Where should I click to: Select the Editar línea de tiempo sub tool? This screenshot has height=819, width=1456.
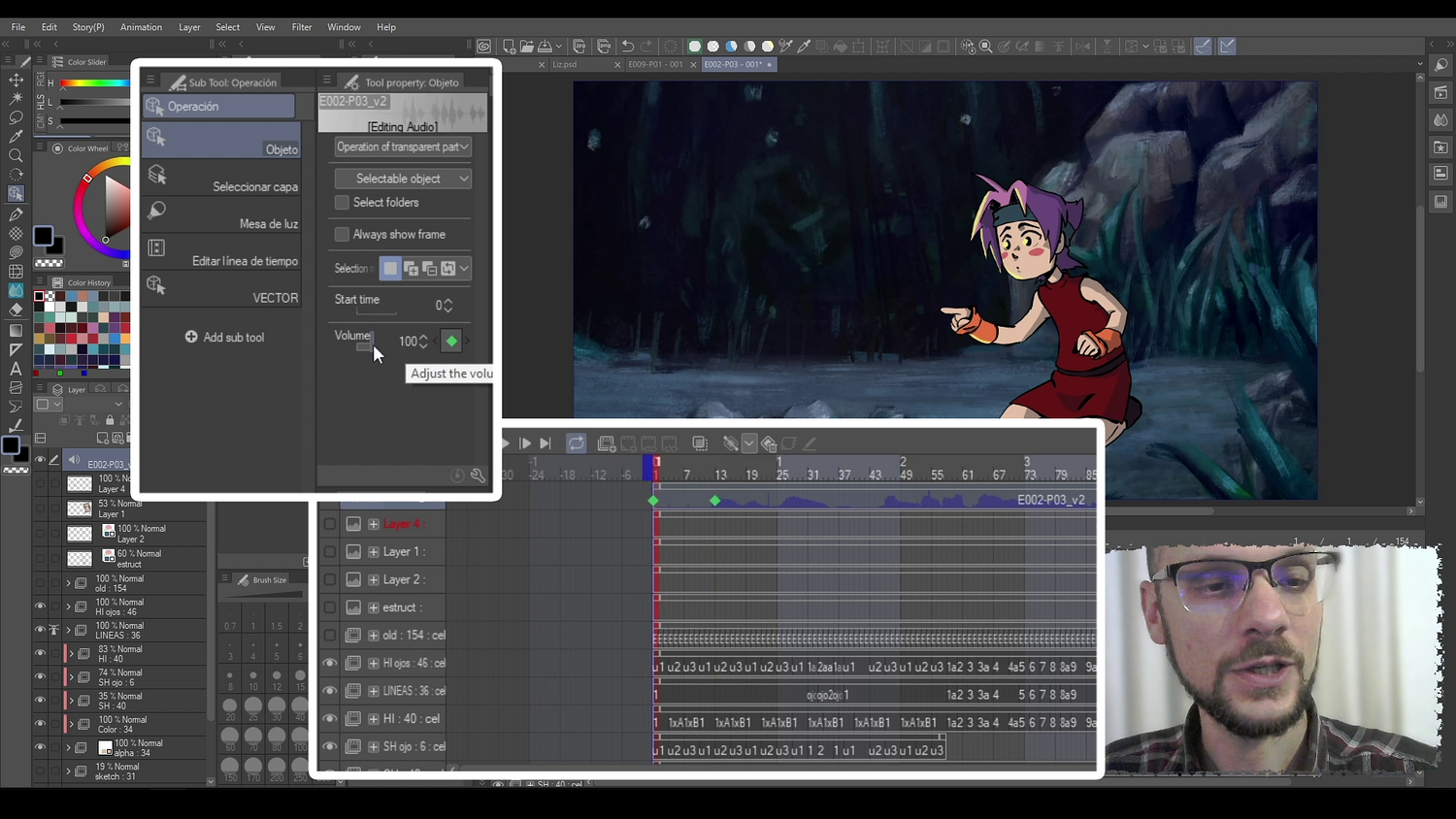[221, 251]
